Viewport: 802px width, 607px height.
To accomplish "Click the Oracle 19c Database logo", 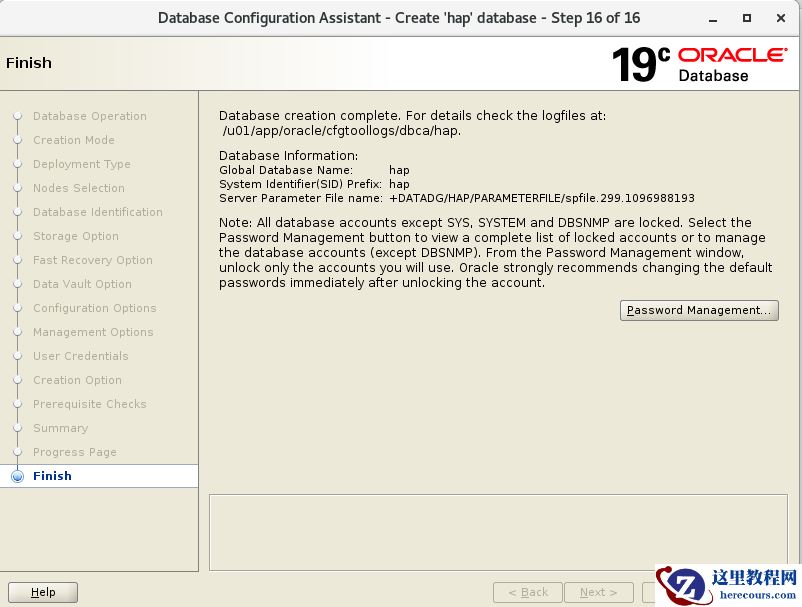I will coord(700,64).
